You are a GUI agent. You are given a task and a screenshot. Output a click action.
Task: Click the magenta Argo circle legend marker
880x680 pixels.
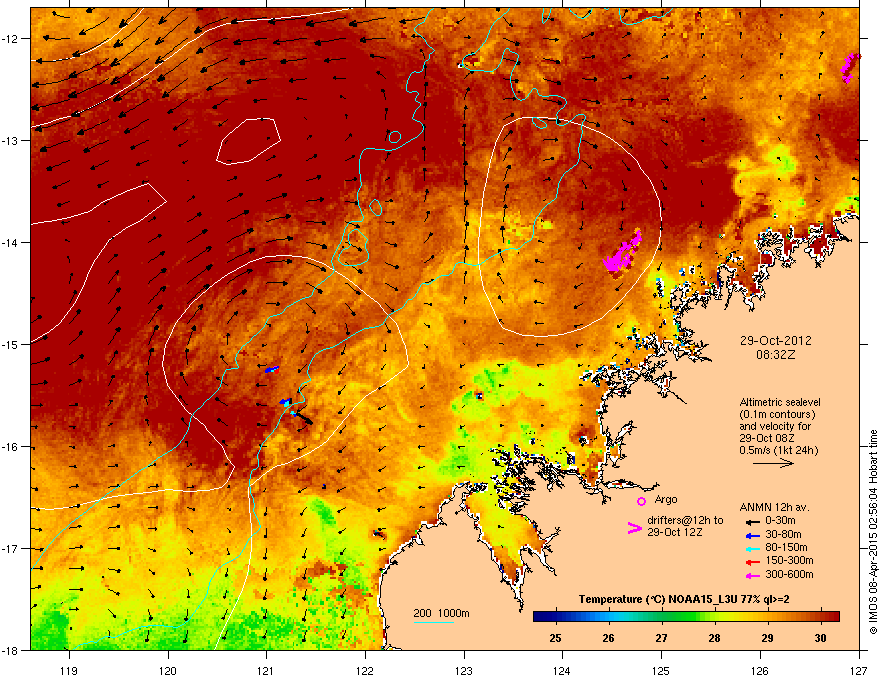[x=641, y=501]
